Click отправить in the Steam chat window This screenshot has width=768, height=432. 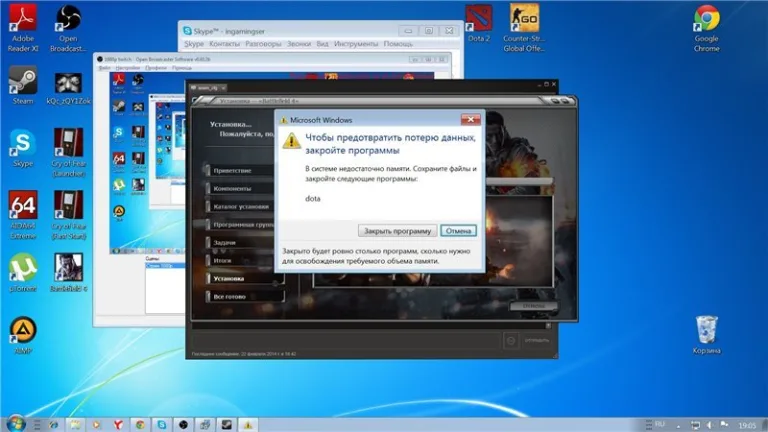click(x=537, y=340)
